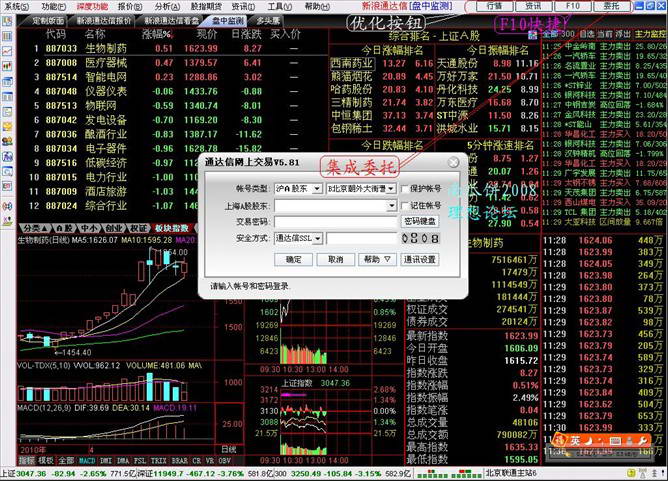Click the line chart icon in left sidebar

click(7, 51)
